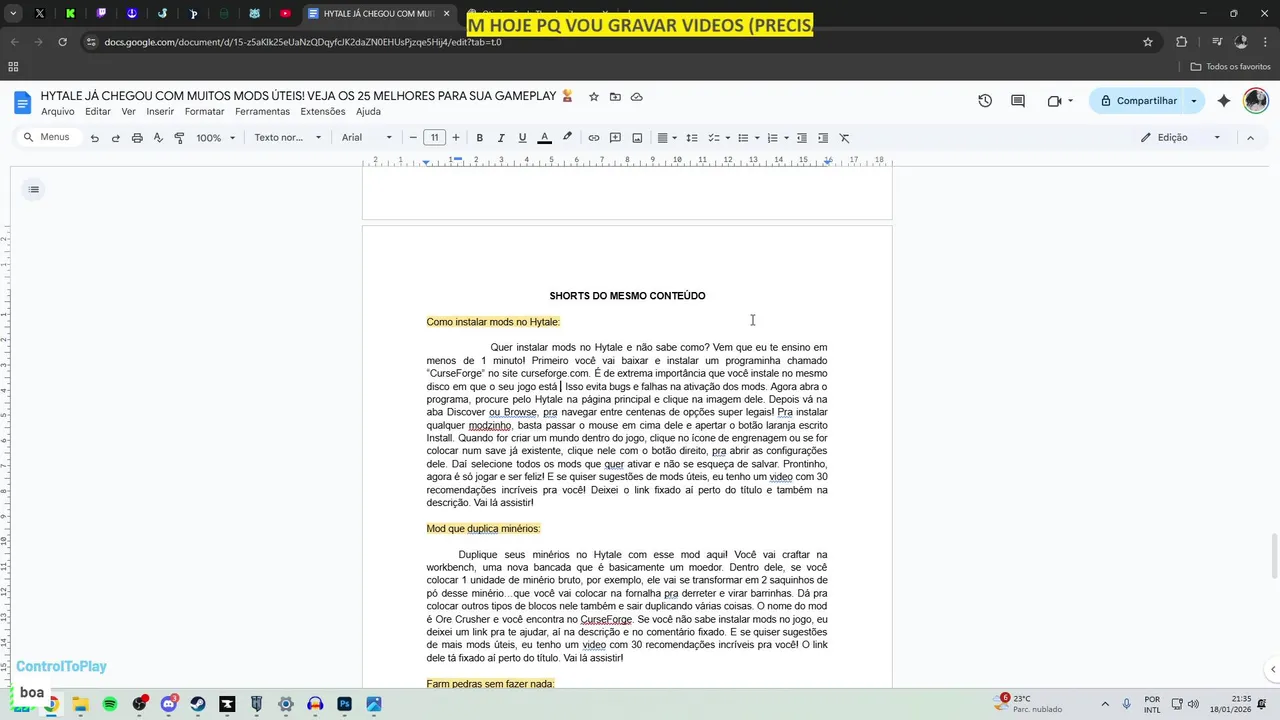Toggle underline formatting
This screenshot has width=1280, height=720.
point(522,138)
